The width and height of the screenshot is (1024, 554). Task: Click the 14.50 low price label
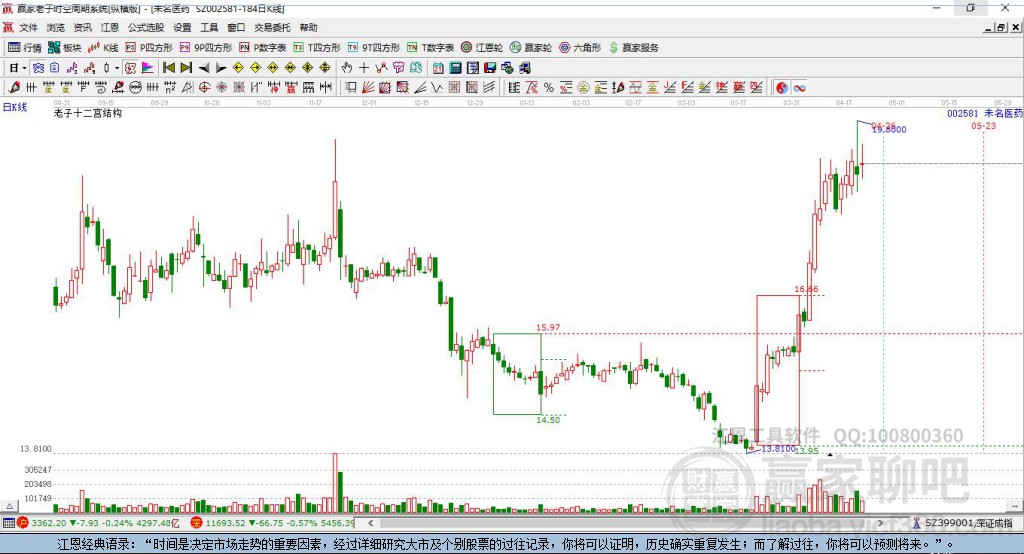pyautogui.click(x=548, y=420)
